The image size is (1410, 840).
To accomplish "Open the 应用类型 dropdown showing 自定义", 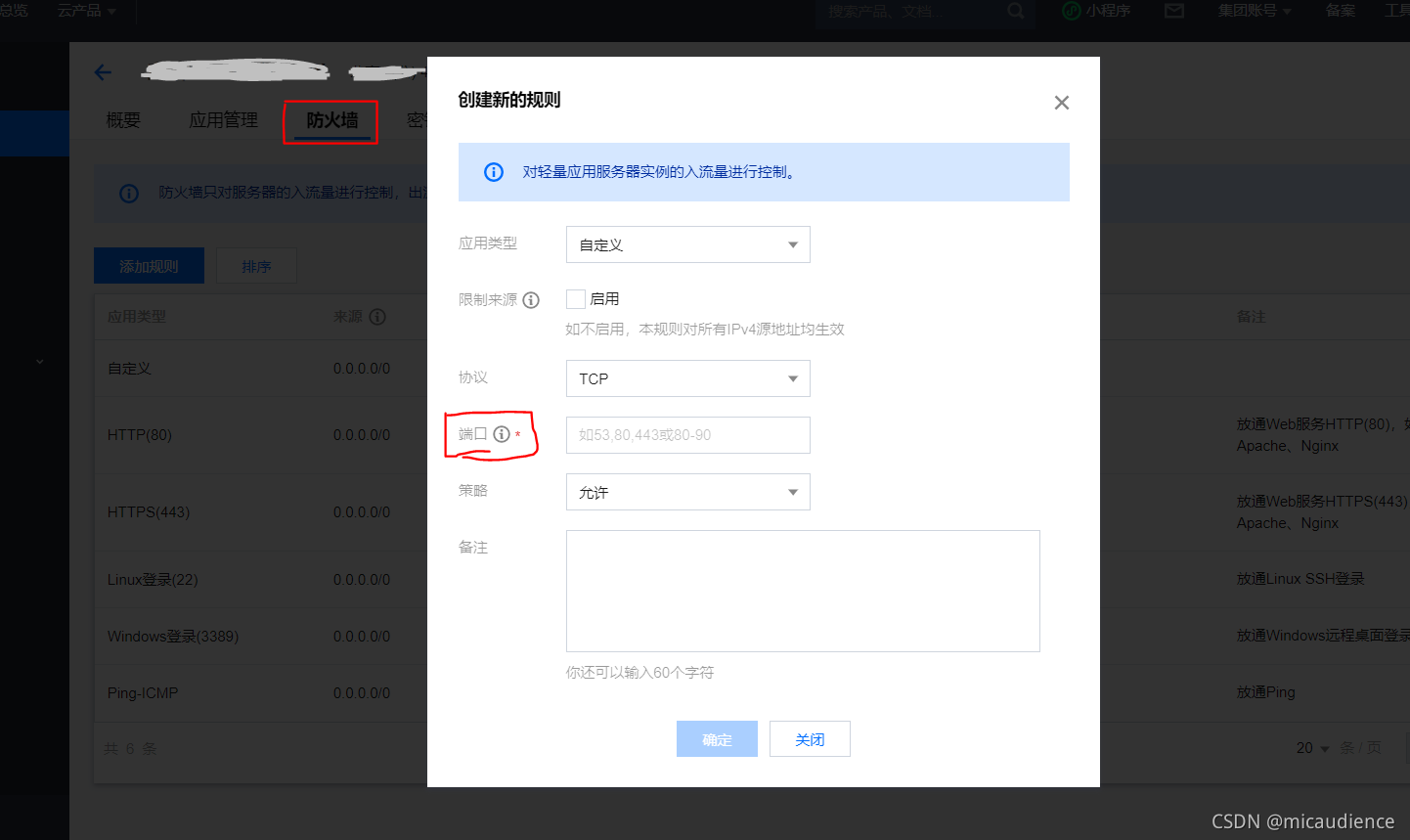I will [x=688, y=244].
